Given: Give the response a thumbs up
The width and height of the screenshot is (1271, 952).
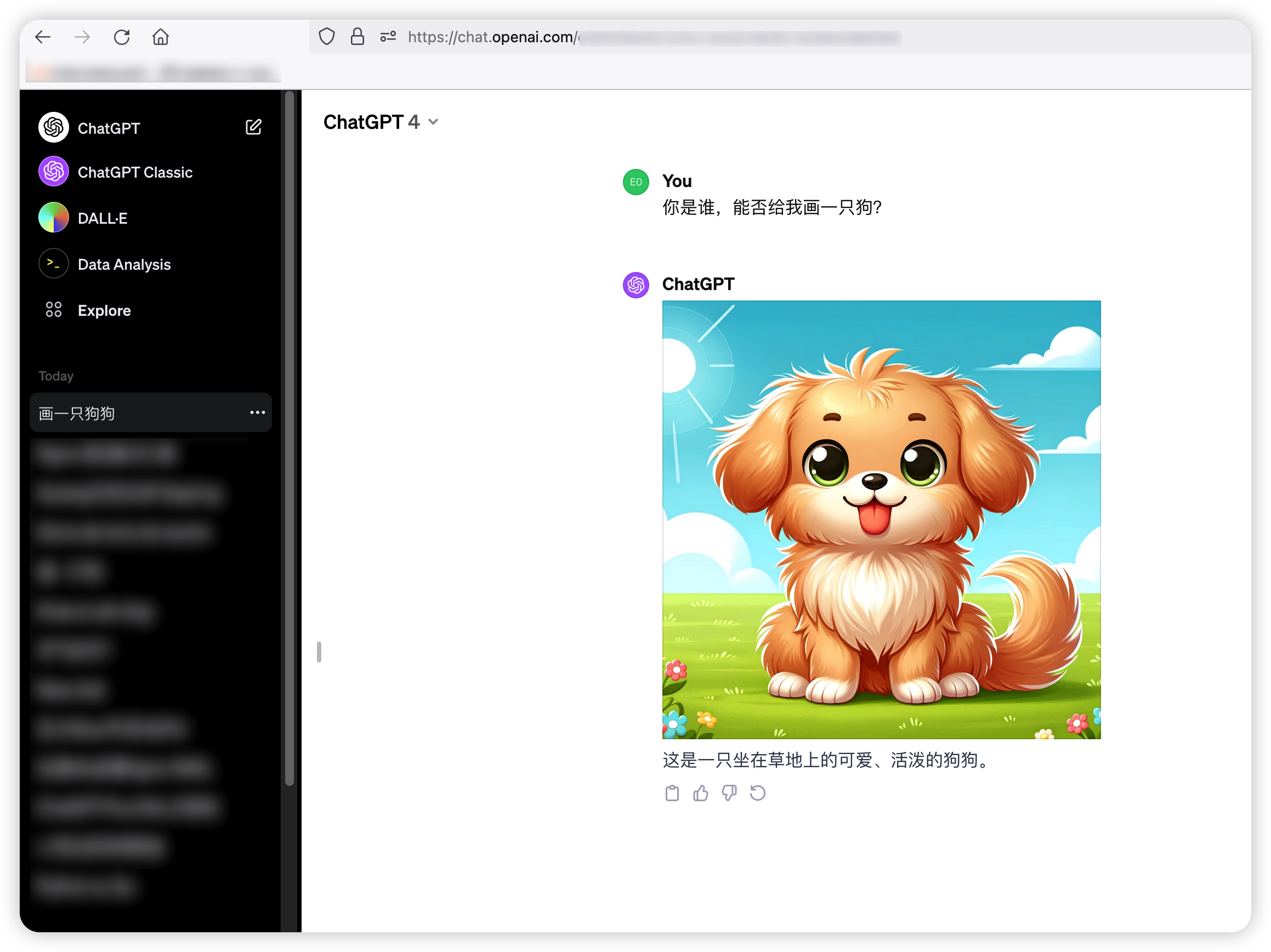Looking at the screenshot, I should (700, 793).
